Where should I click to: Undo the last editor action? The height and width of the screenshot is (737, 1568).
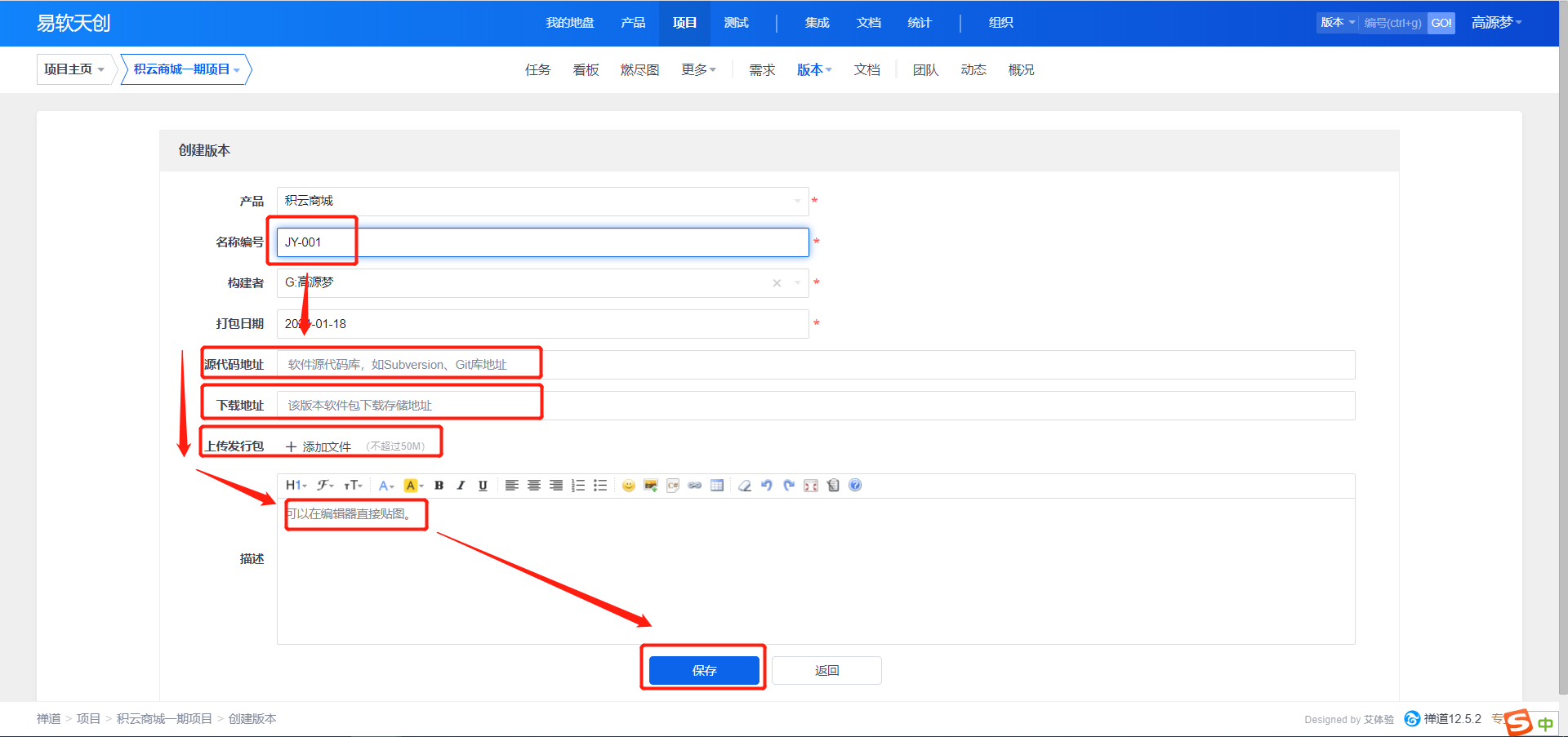[x=767, y=486]
